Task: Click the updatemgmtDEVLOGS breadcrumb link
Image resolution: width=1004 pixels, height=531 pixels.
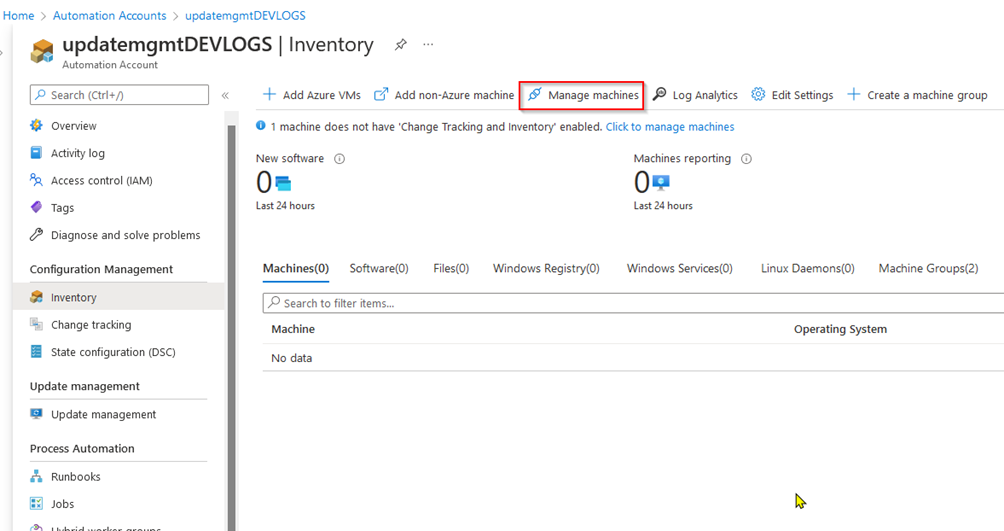Action: [x=245, y=15]
